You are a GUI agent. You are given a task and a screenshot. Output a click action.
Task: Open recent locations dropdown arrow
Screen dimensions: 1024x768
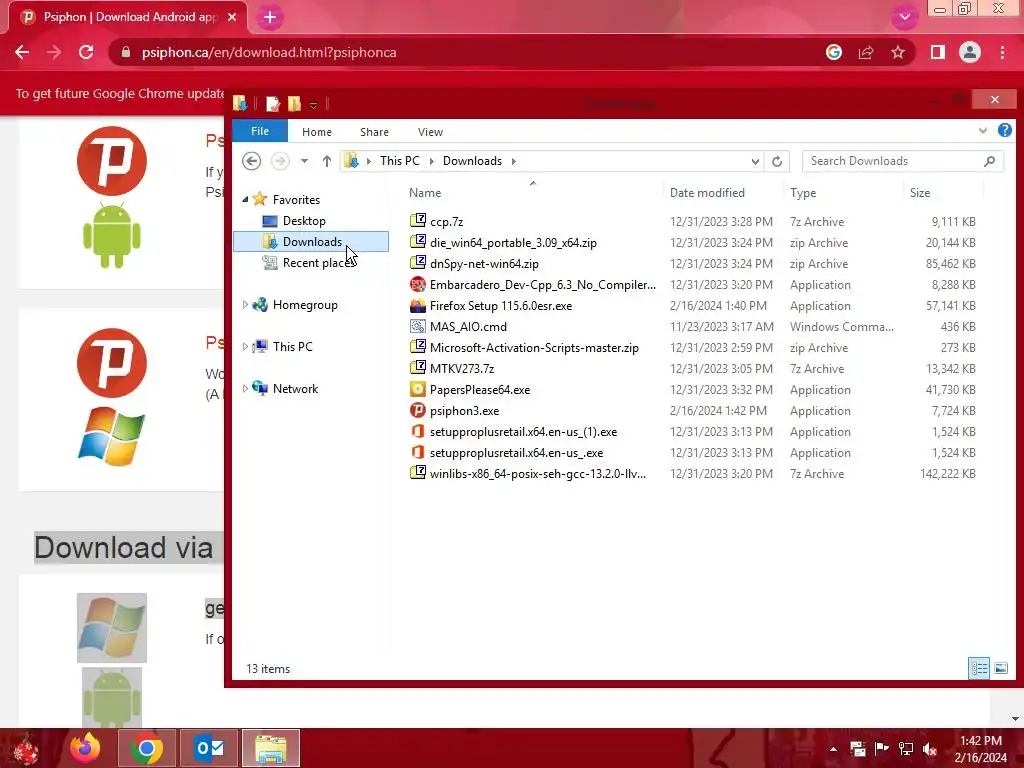(304, 161)
